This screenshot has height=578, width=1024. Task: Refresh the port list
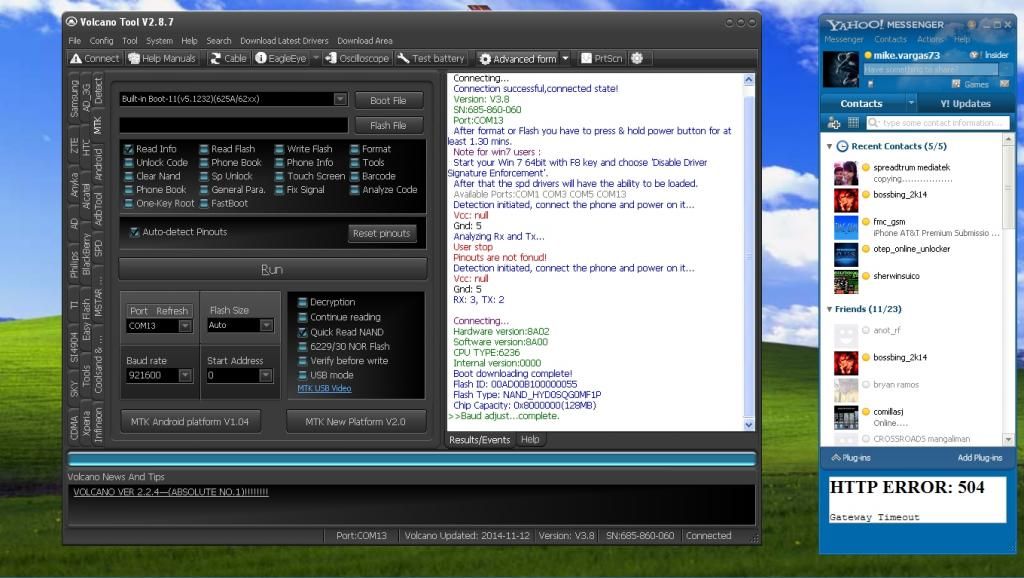click(172, 311)
